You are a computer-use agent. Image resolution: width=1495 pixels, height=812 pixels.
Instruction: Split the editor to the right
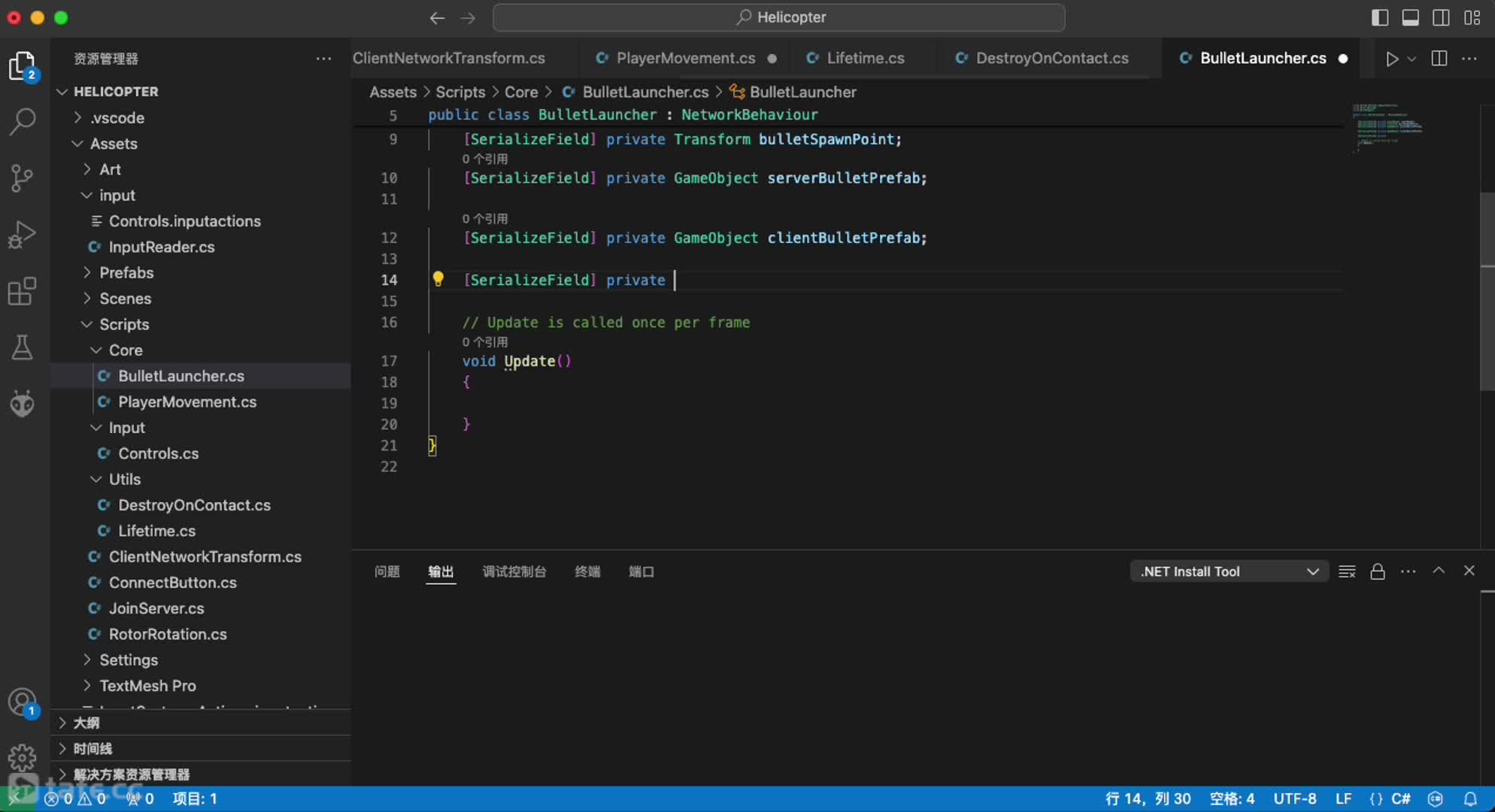(x=1439, y=59)
